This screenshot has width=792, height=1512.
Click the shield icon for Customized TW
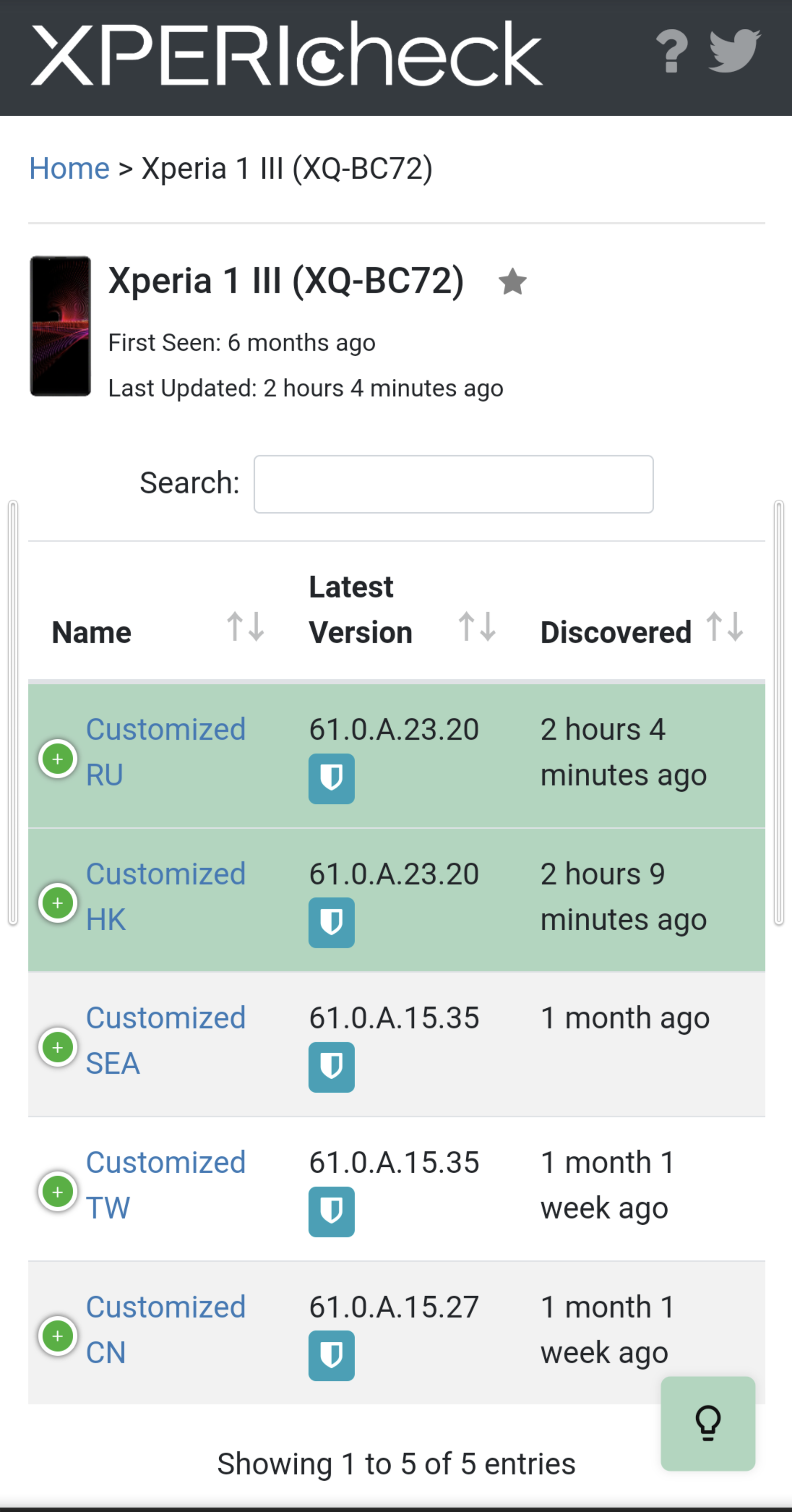click(x=331, y=1211)
